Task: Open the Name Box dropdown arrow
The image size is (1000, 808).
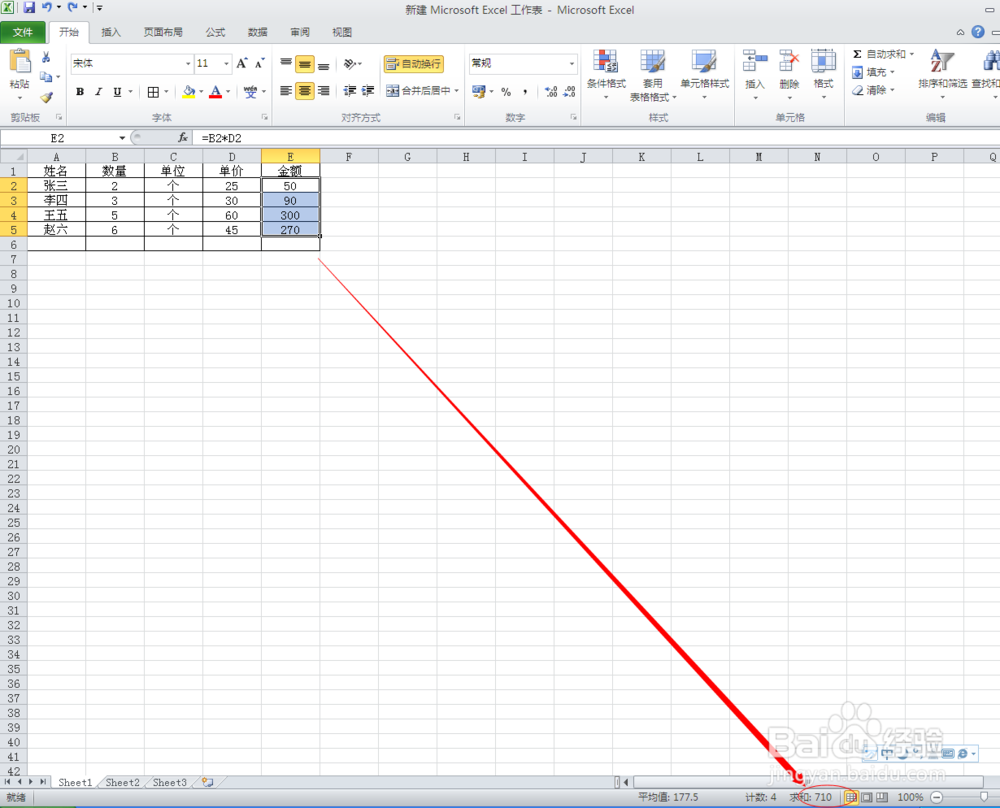Action: tap(122, 138)
